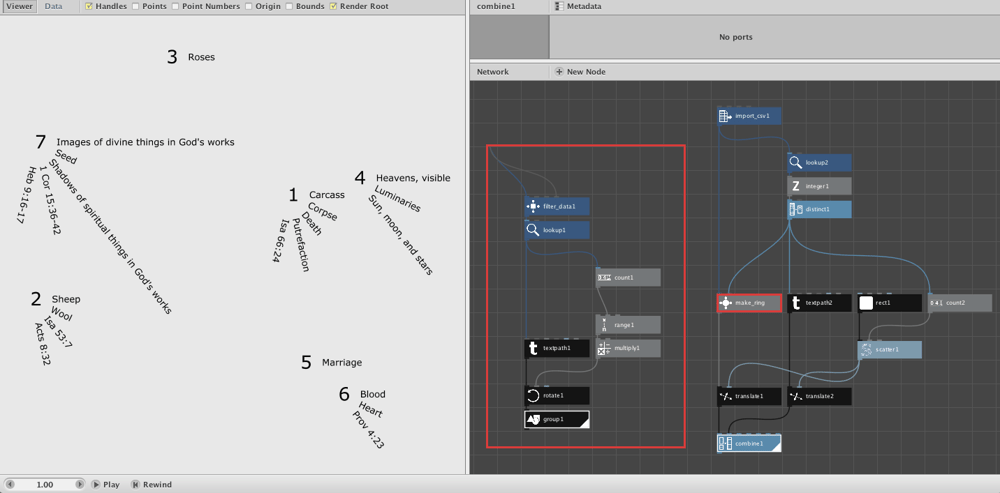1000x493 pixels.
Task: Select the count1 node icon
Action: (x=603, y=277)
